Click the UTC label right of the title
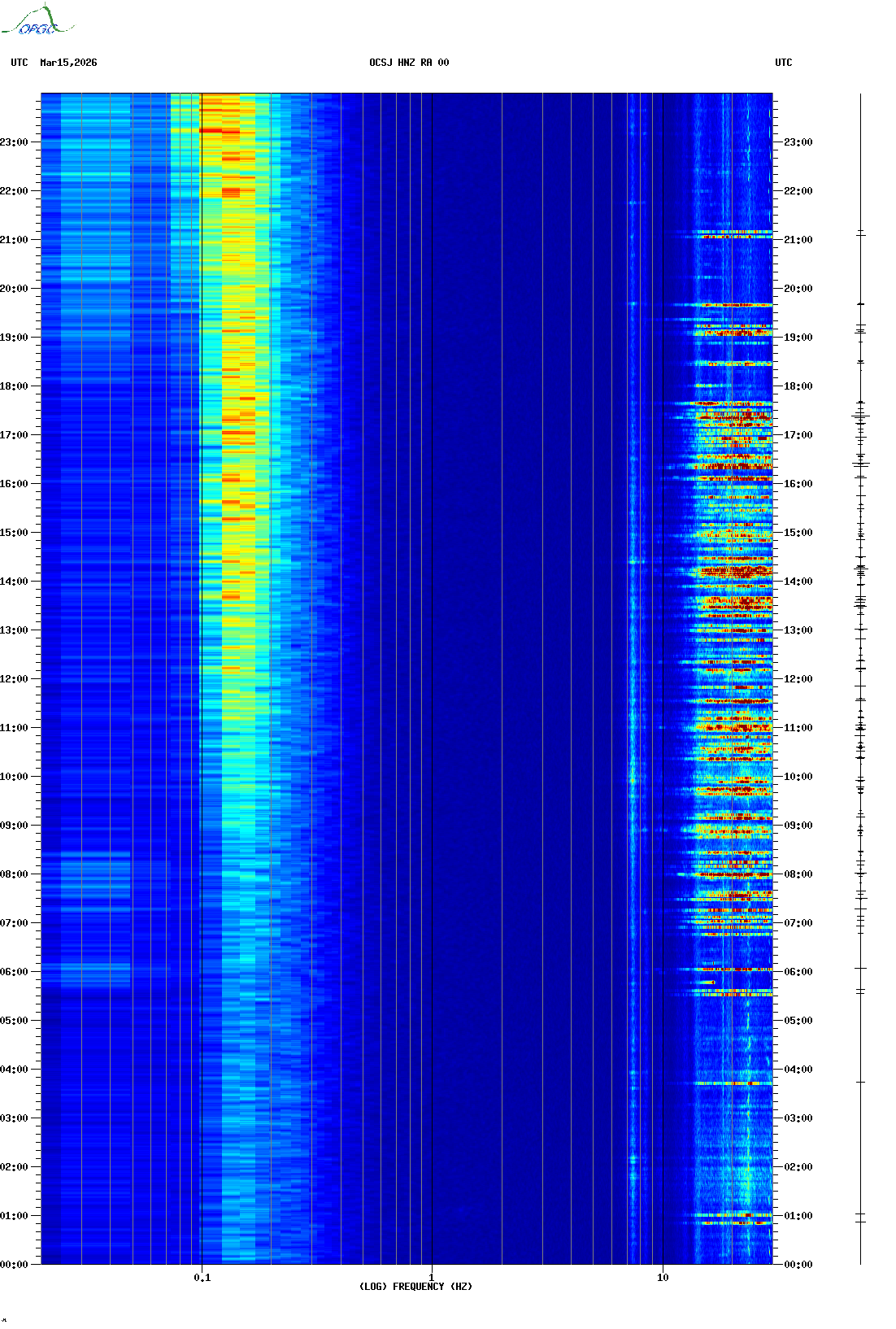This screenshot has width=896, height=1329. pyautogui.click(x=783, y=63)
